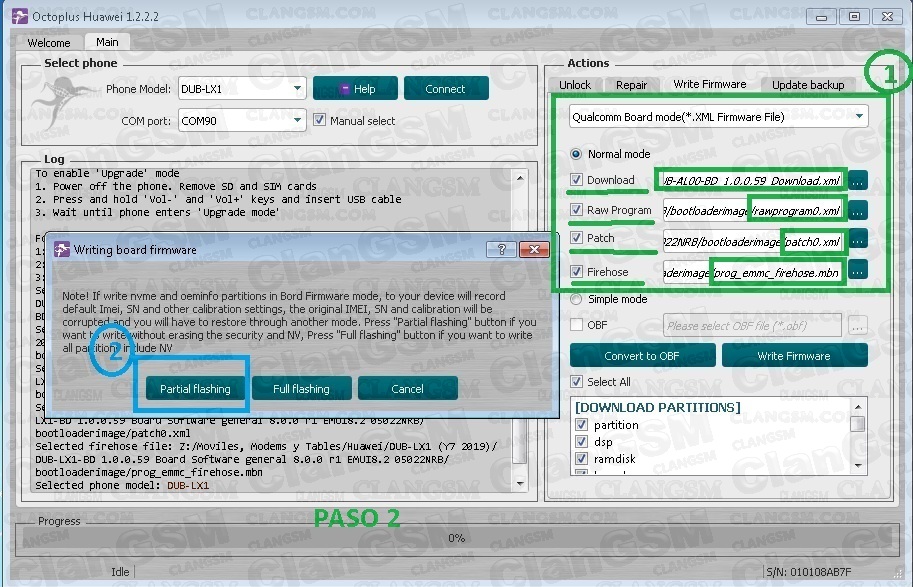The height and width of the screenshot is (587, 913).
Task: Open the Phone Model dropdown
Action: pyautogui.click(x=297, y=89)
